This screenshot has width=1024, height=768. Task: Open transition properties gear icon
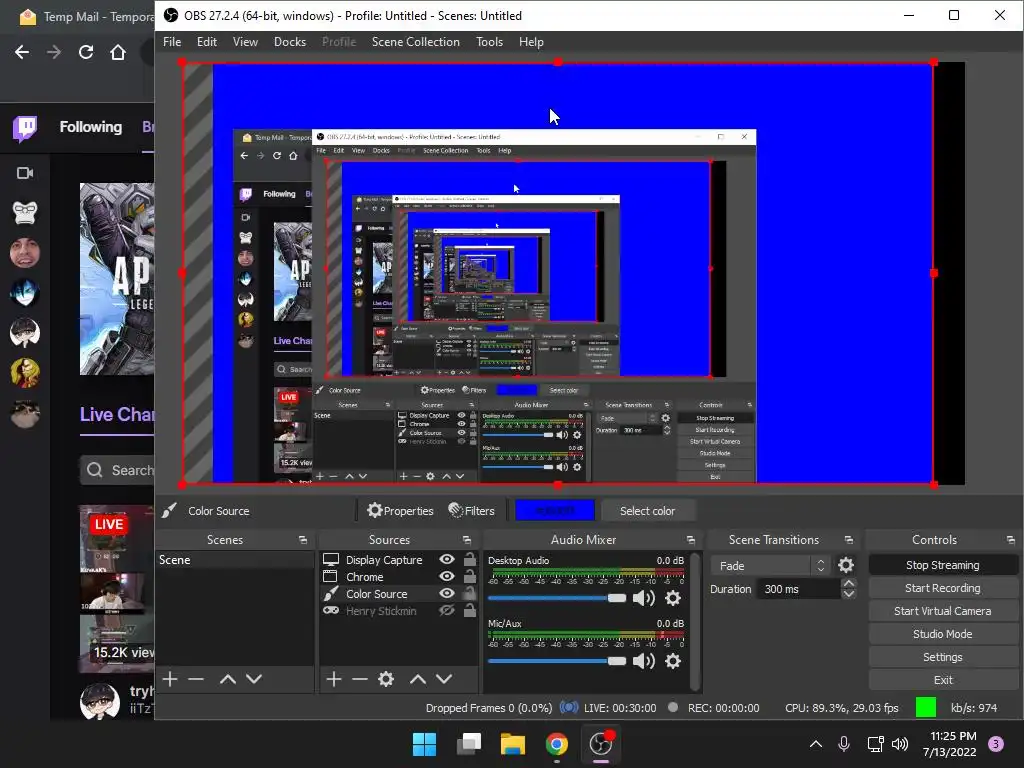pos(846,565)
